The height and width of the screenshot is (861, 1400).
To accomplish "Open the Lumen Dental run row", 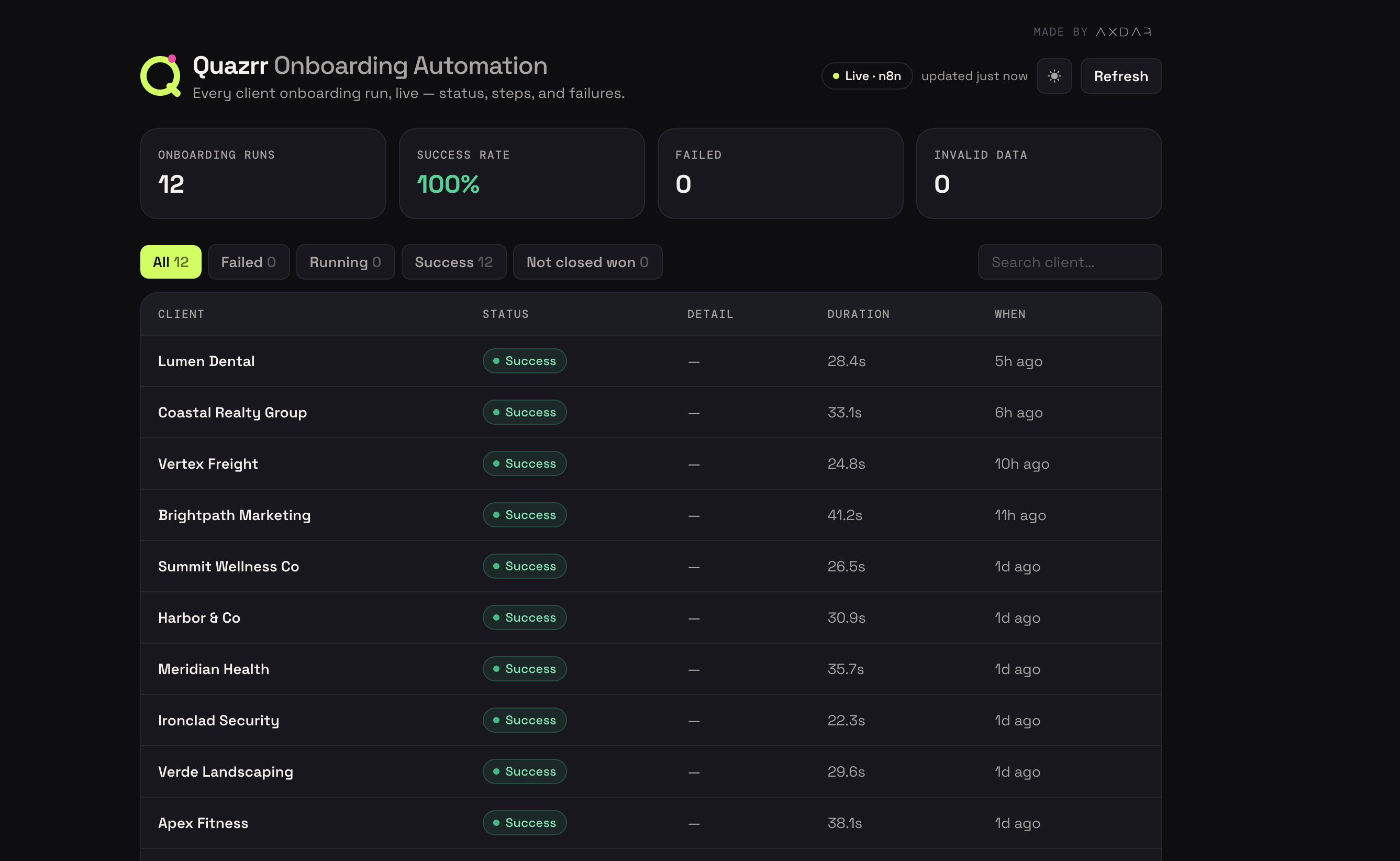I will tap(651, 361).
